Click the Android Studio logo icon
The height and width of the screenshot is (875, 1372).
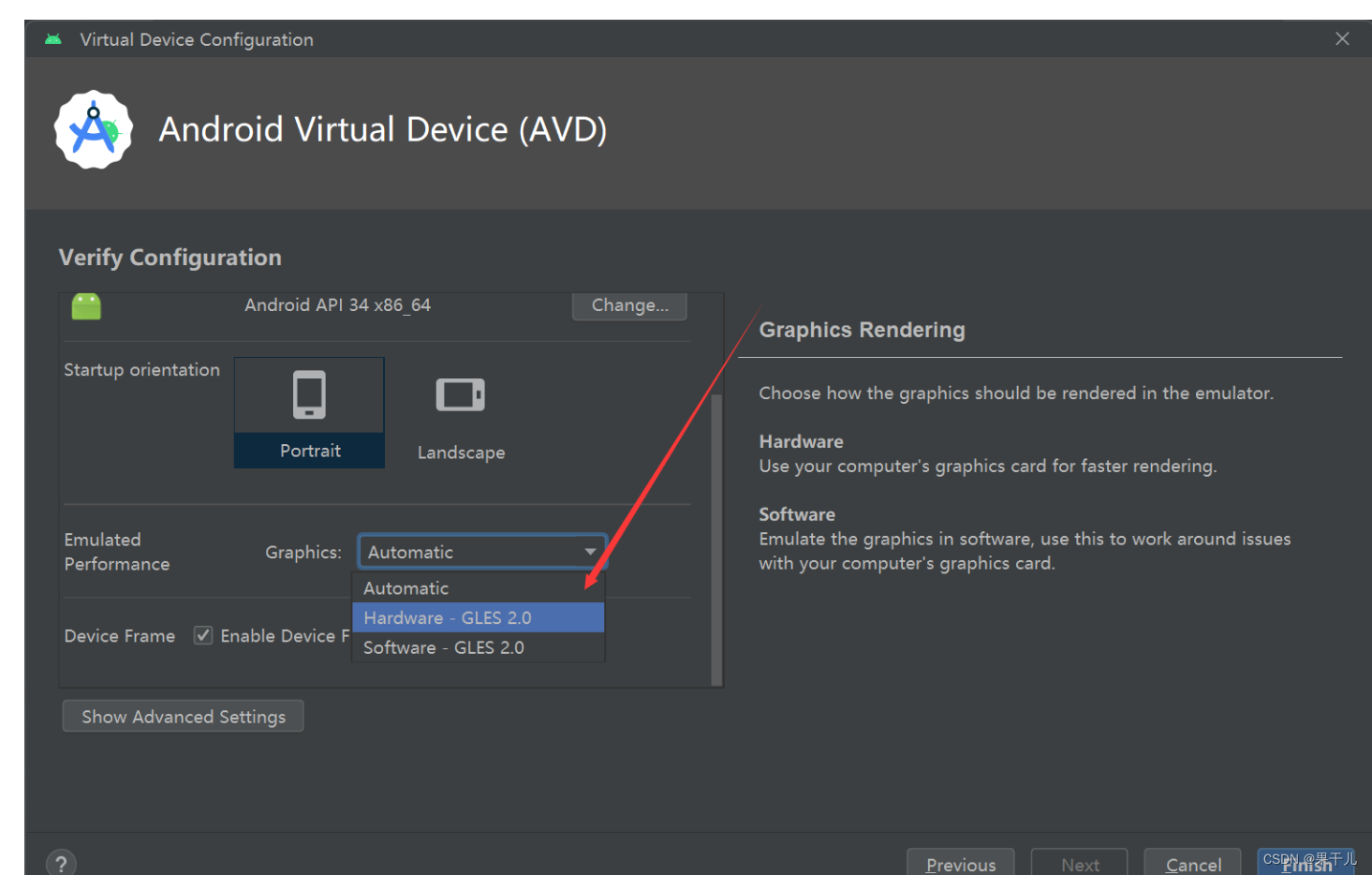pyautogui.click(x=94, y=130)
